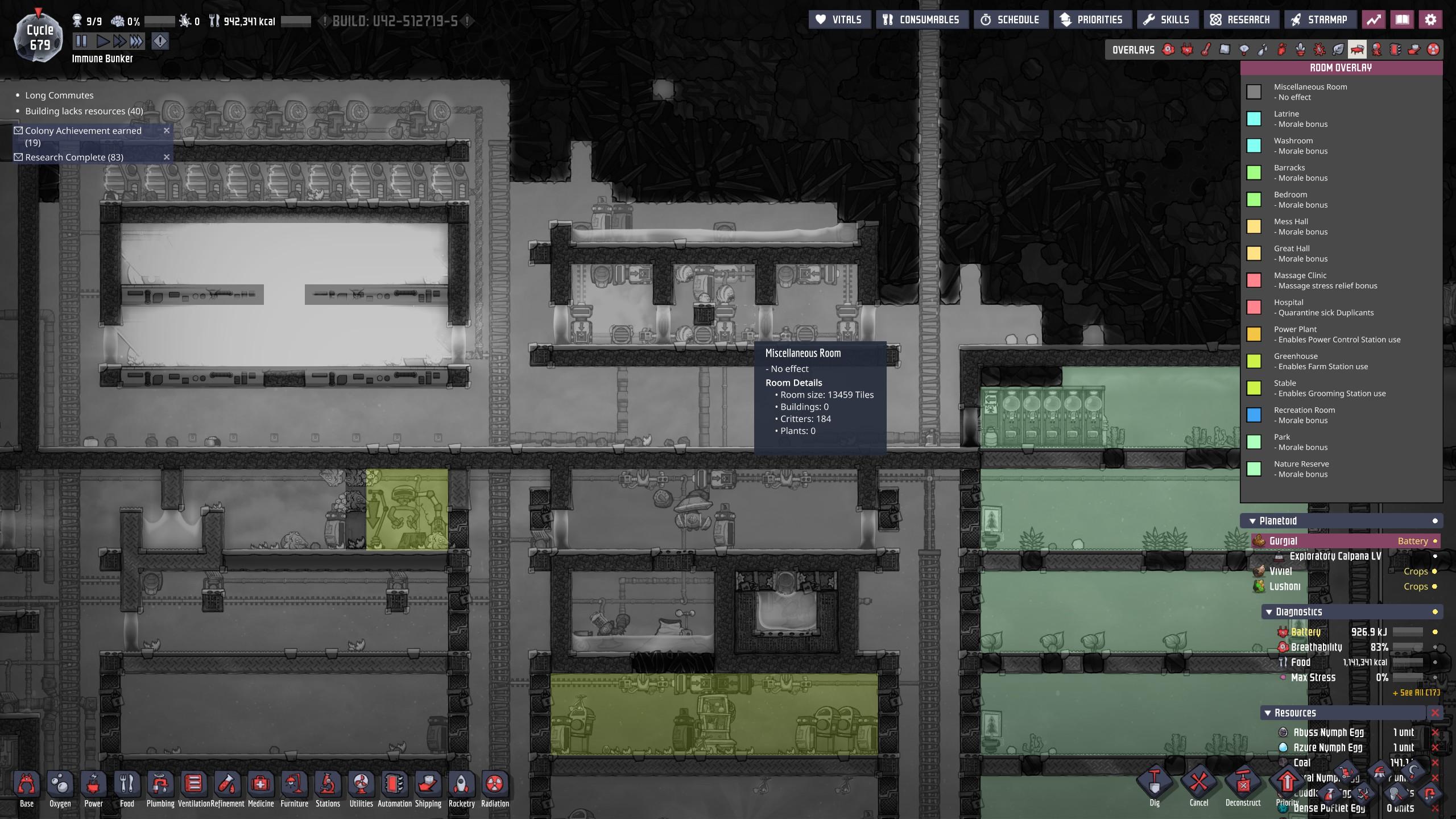Collapse the Resources list
Screen dimensions: 1456x819
click(1267, 713)
